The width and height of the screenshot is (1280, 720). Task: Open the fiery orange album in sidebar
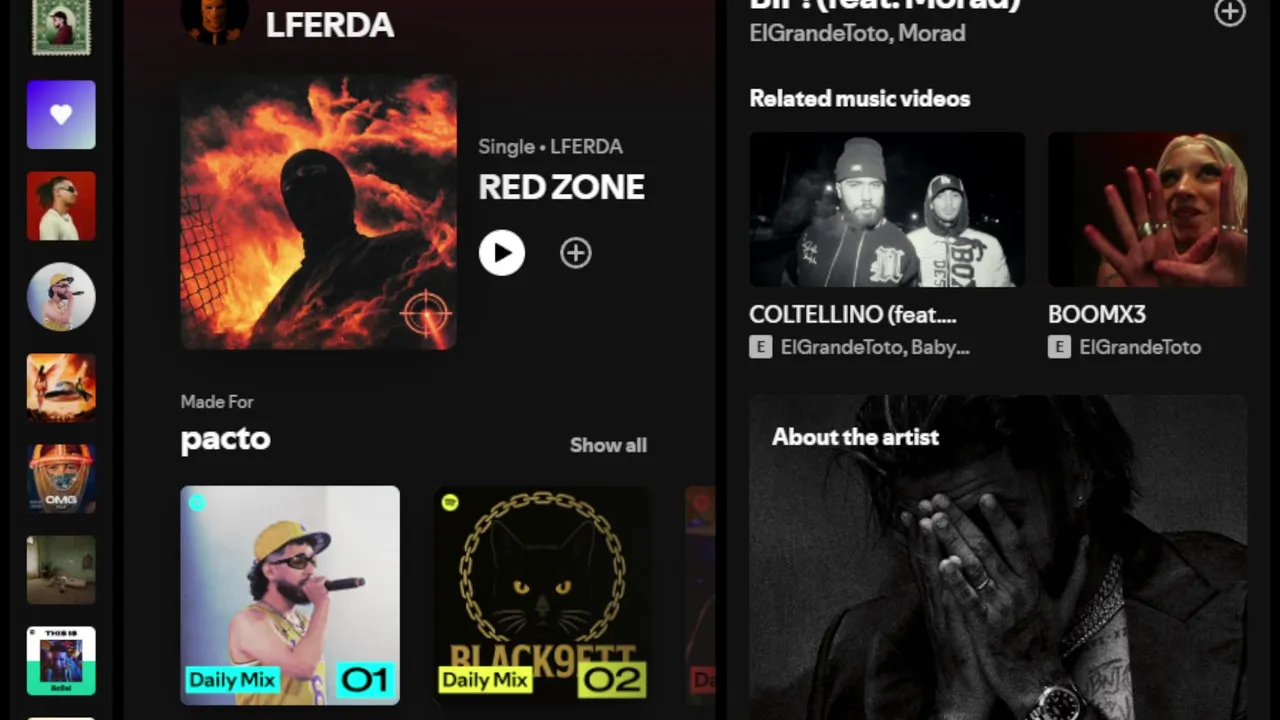pos(61,388)
